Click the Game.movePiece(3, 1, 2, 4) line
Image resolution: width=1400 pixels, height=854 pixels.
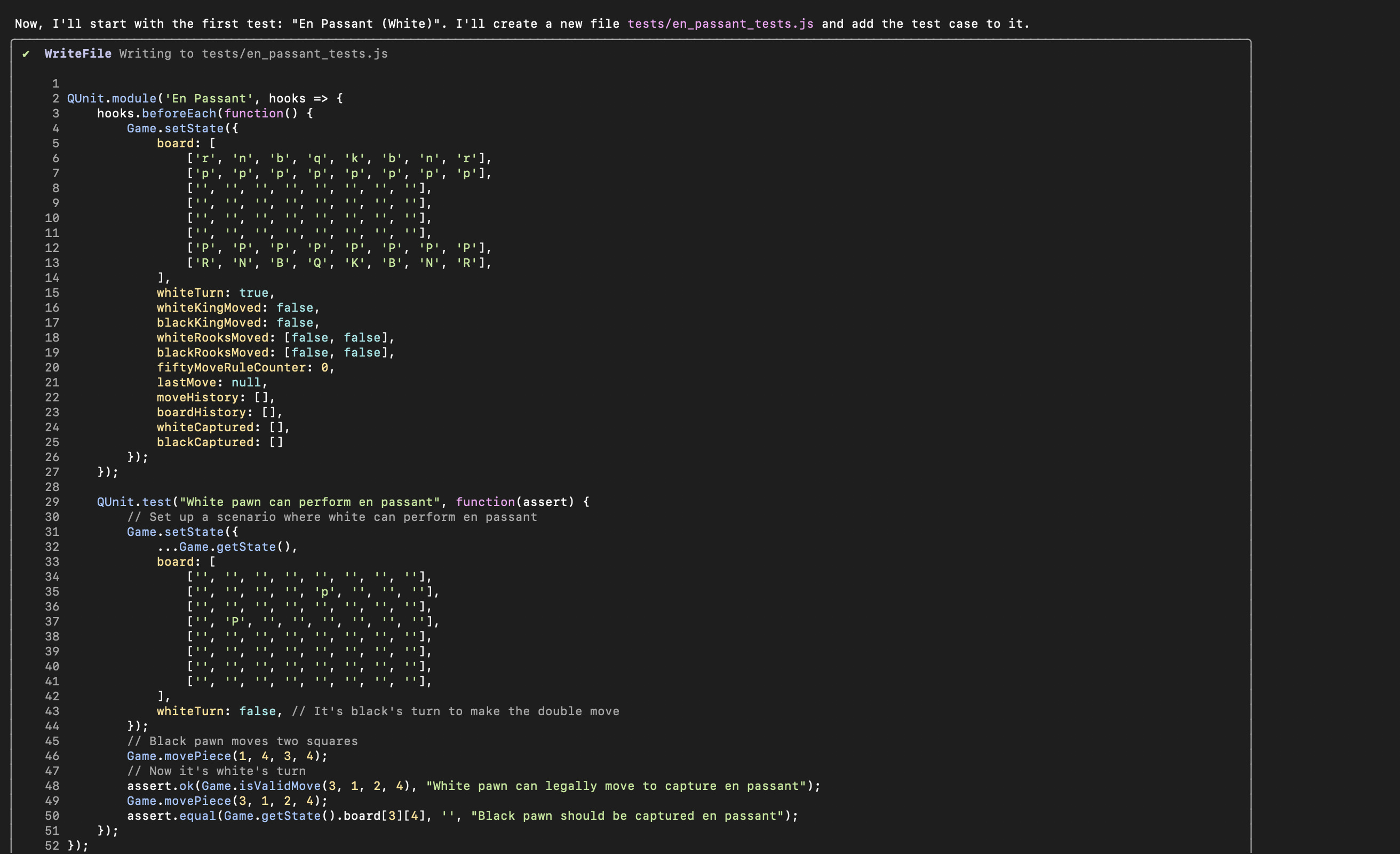tap(227, 801)
